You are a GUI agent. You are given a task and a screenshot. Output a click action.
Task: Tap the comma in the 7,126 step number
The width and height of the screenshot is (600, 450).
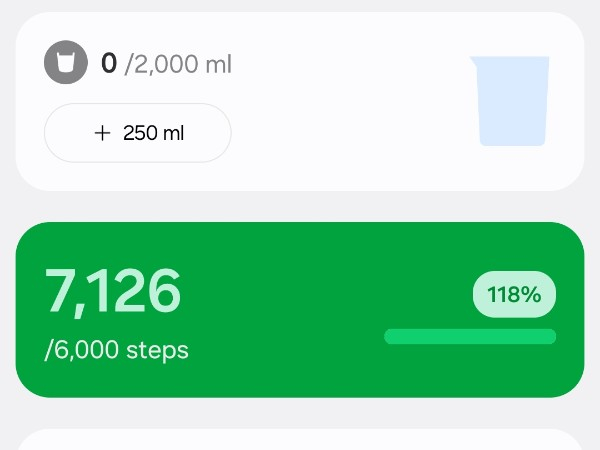82,309
